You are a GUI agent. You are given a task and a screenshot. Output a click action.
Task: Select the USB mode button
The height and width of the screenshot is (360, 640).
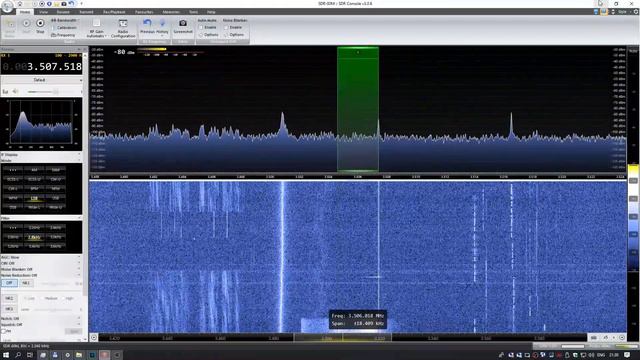(x=56, y=198)
